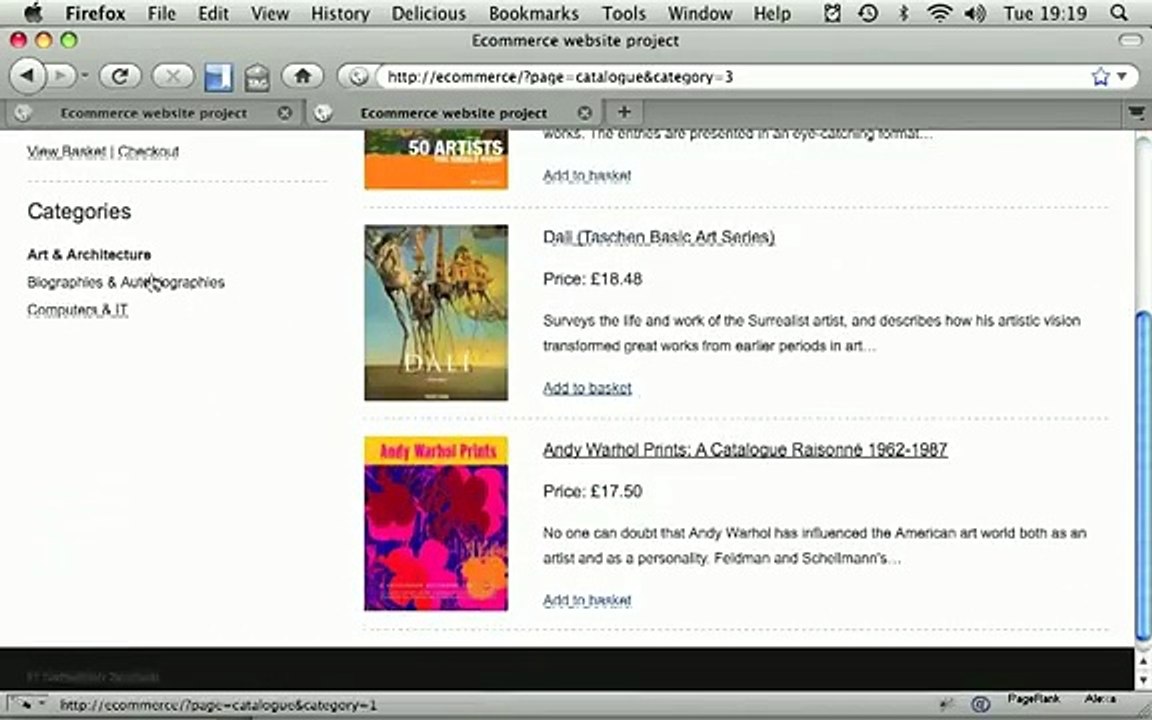This screenshot has height=720, width=1152.
Task: Add the 50 Artists book to basket
Action: [587, 176]
